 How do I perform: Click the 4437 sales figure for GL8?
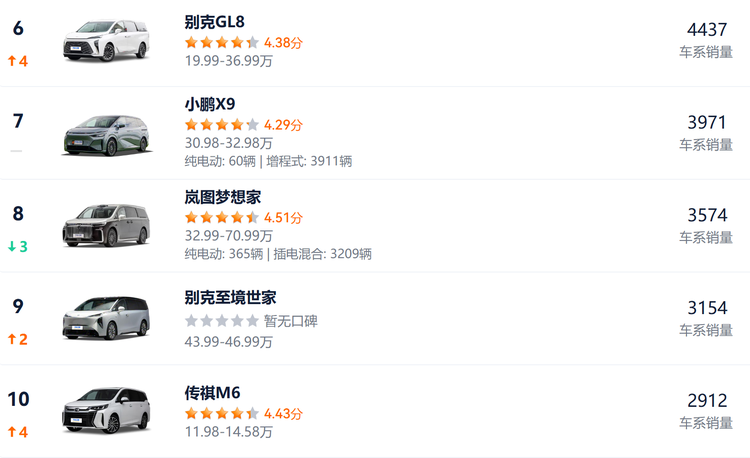[x=707, y=30]
